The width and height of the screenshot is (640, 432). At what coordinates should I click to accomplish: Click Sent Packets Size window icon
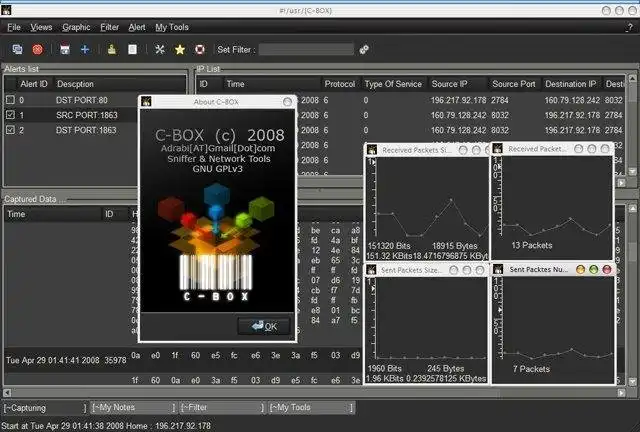coord(371,269)
